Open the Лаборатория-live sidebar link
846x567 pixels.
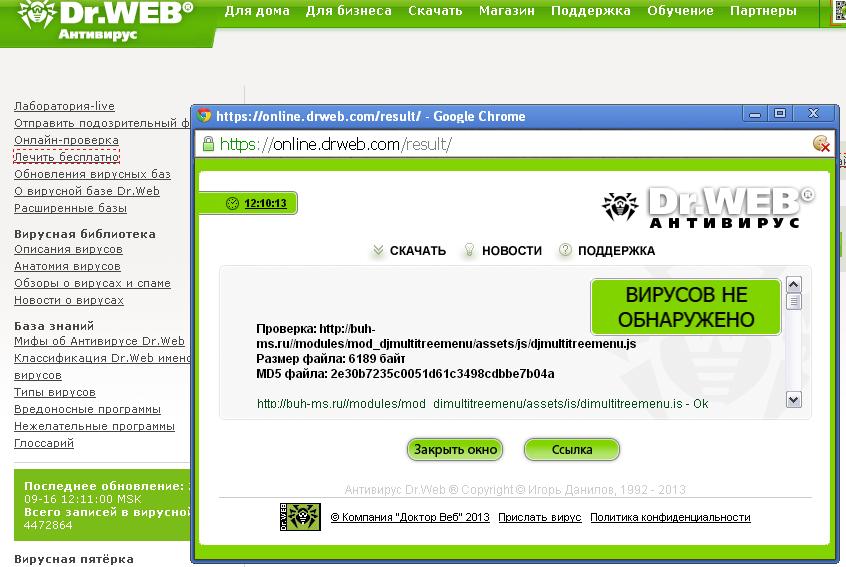[x=64, y=106]
